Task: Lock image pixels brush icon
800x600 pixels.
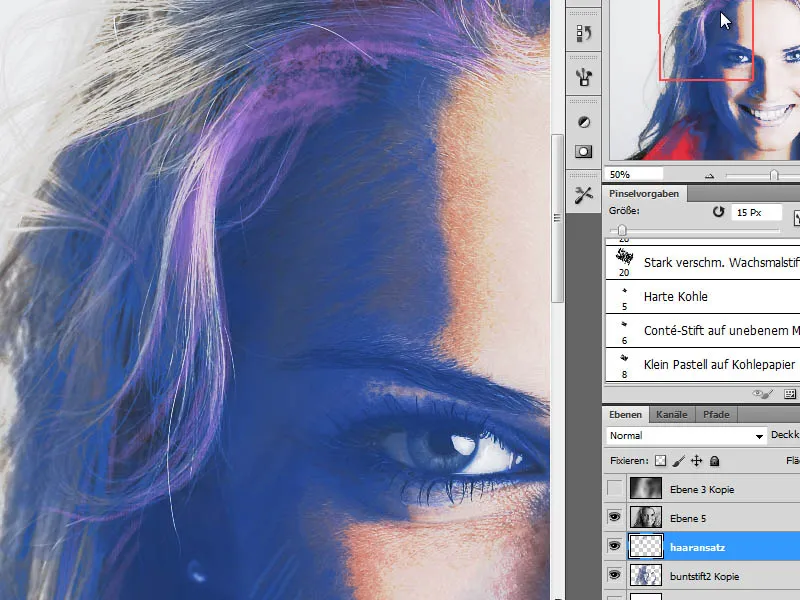Action: 678,461
